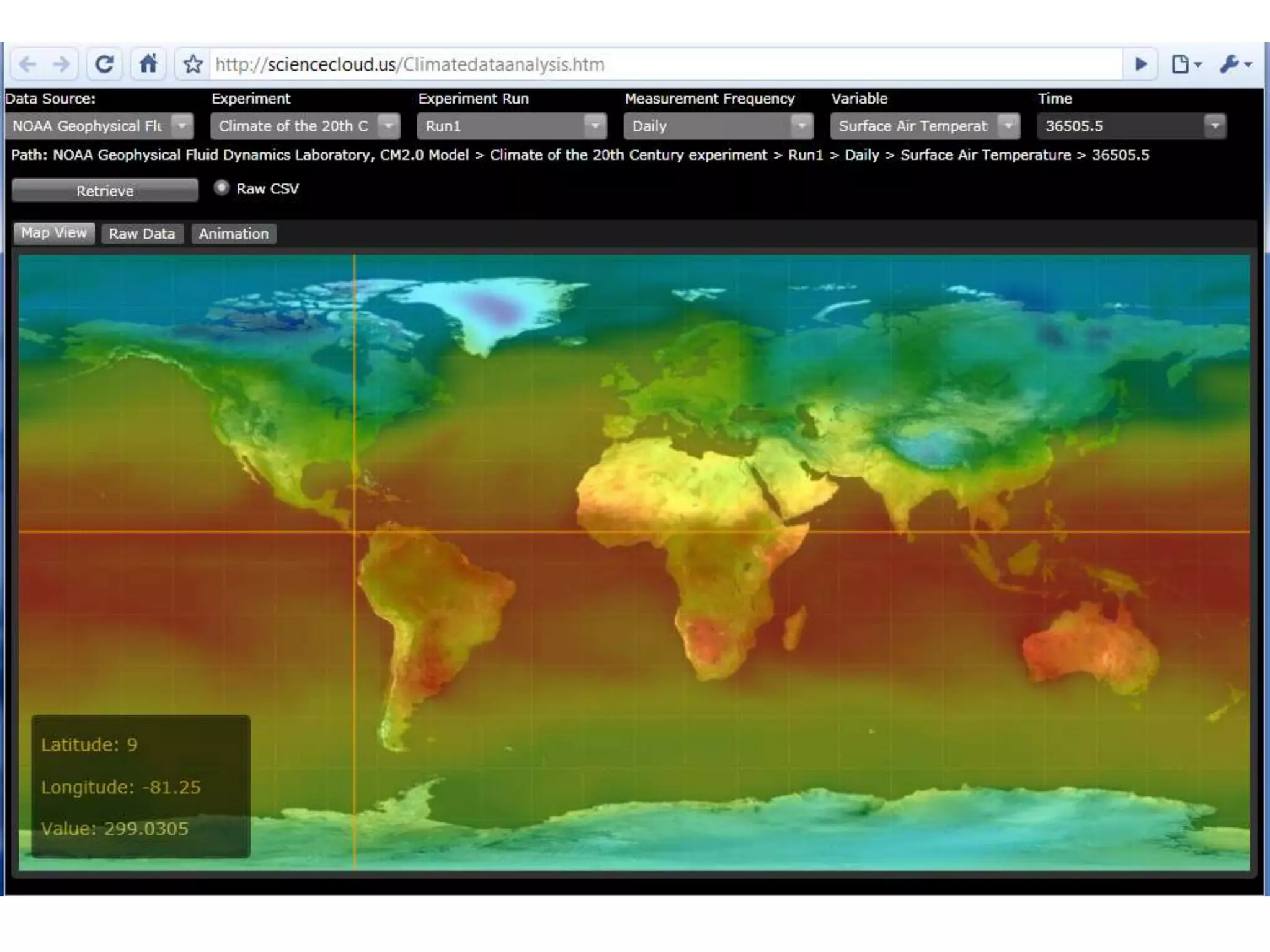Select the Map View tab

tap(54, 233)
